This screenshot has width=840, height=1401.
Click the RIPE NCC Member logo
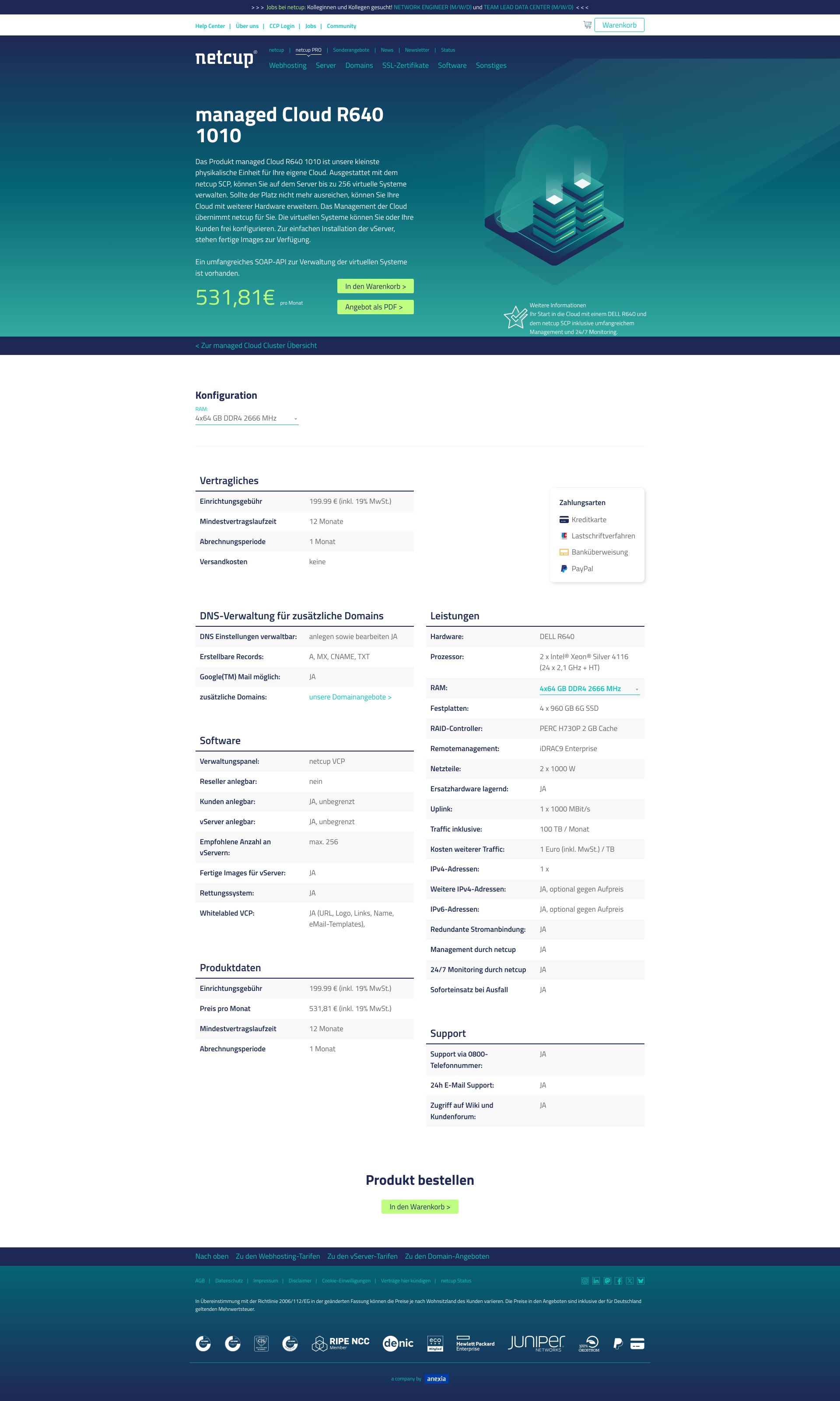coord(340,1343)
